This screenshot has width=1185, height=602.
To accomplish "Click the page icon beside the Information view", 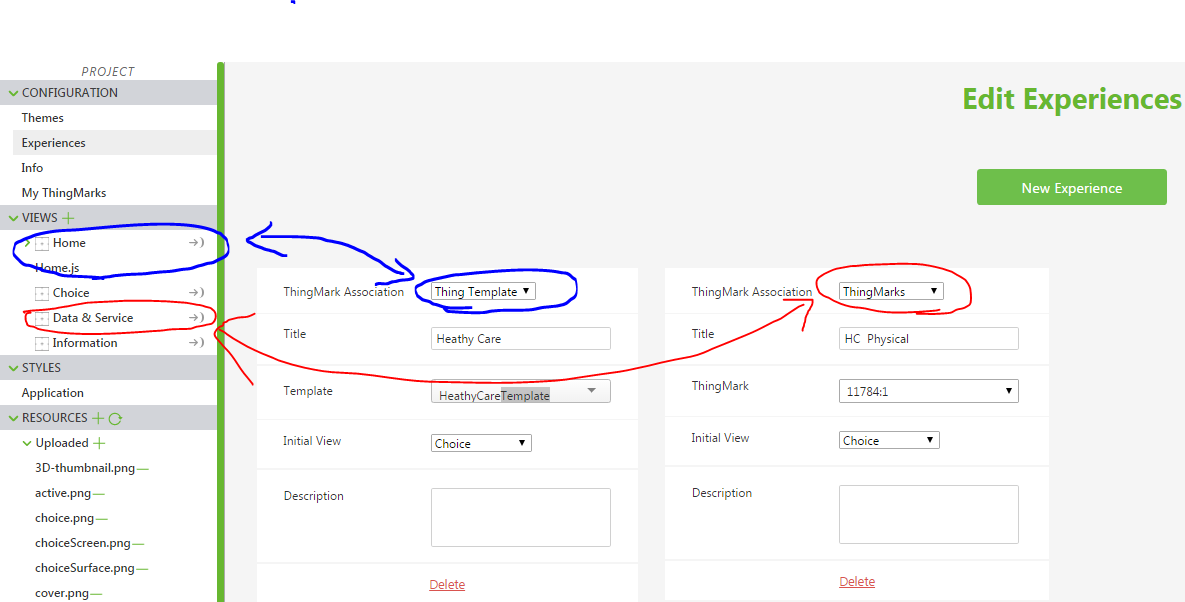I will (42, 343).
